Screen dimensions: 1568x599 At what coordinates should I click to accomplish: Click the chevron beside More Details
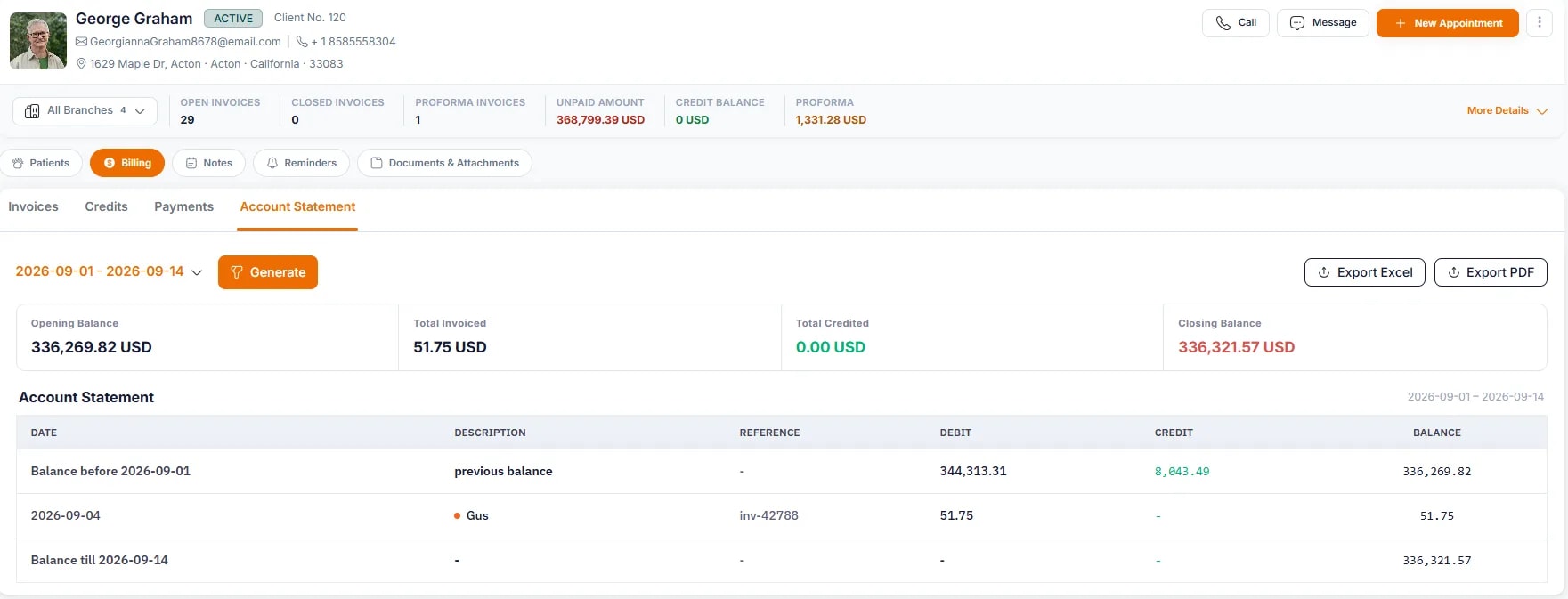point(1542,111)
